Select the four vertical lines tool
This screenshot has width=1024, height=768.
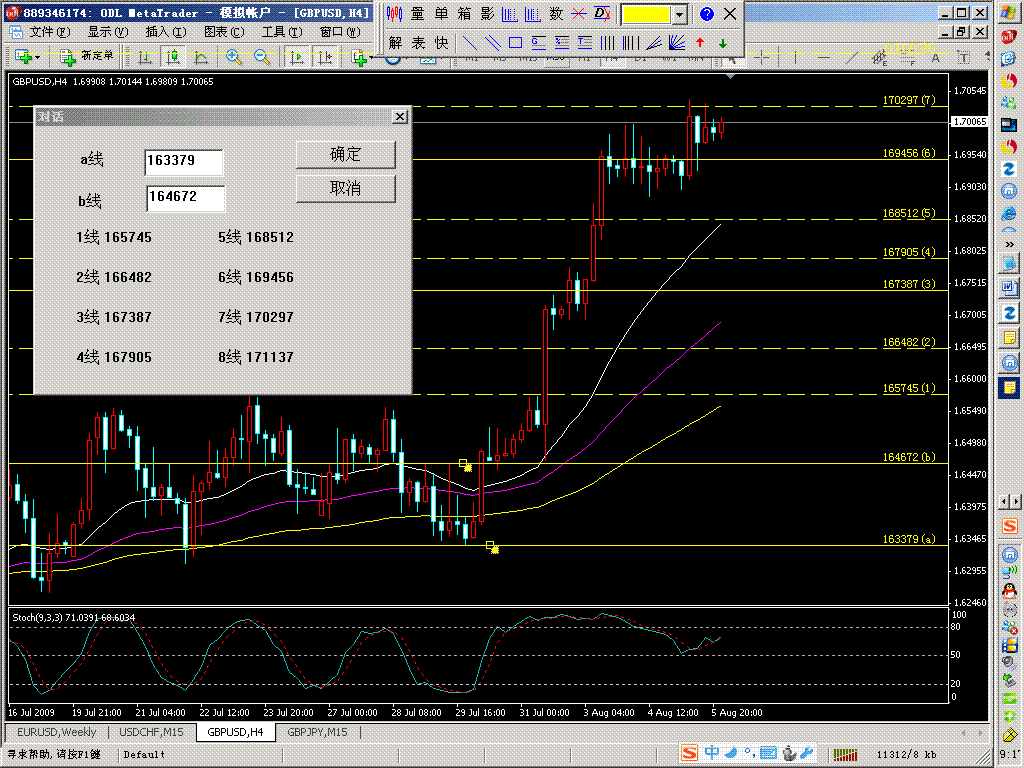(x=607, y=43)
